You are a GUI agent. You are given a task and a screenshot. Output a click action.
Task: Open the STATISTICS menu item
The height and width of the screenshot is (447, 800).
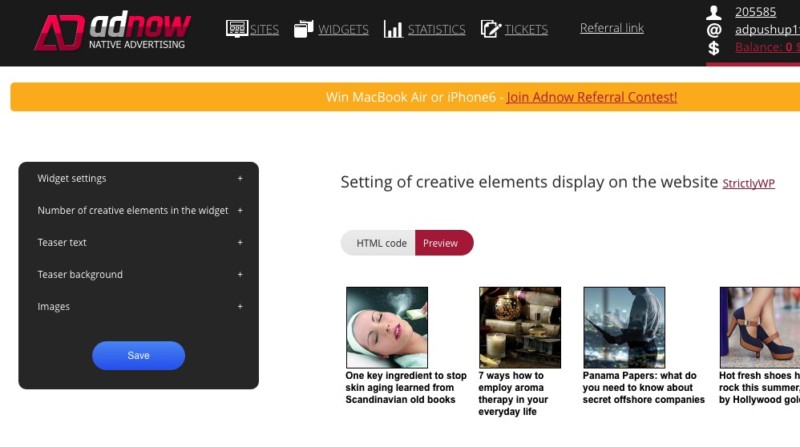point(436,30)
